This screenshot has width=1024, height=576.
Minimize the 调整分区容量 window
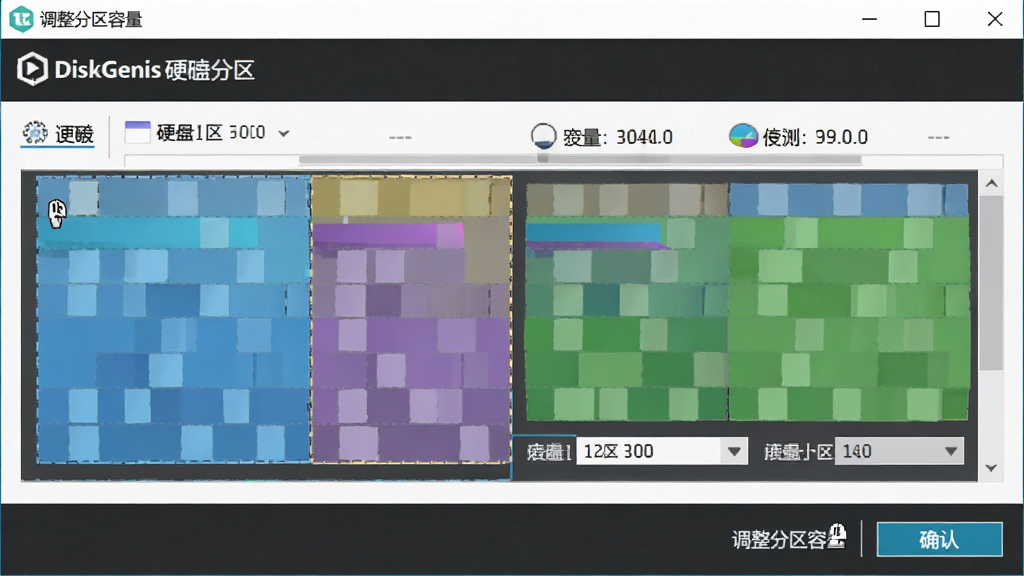pos(869,19)
